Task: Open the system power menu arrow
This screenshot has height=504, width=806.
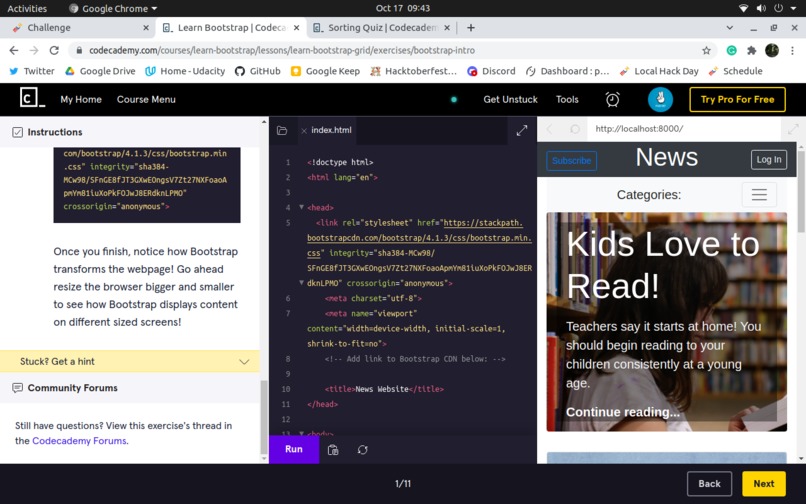Action: coord(793,8)
